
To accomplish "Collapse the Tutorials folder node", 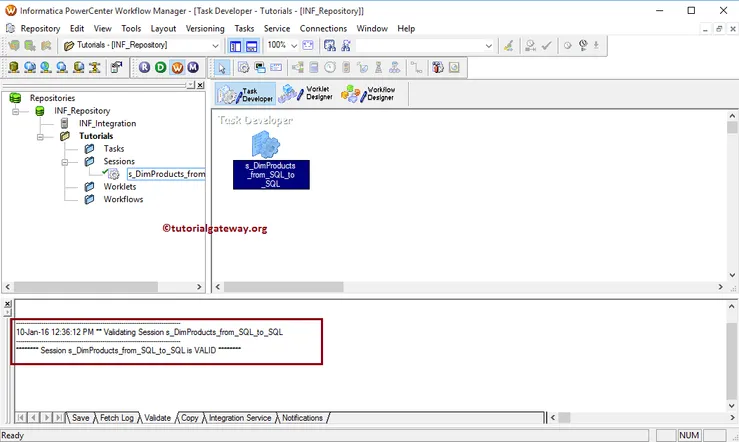I will (x=40, y=137).
